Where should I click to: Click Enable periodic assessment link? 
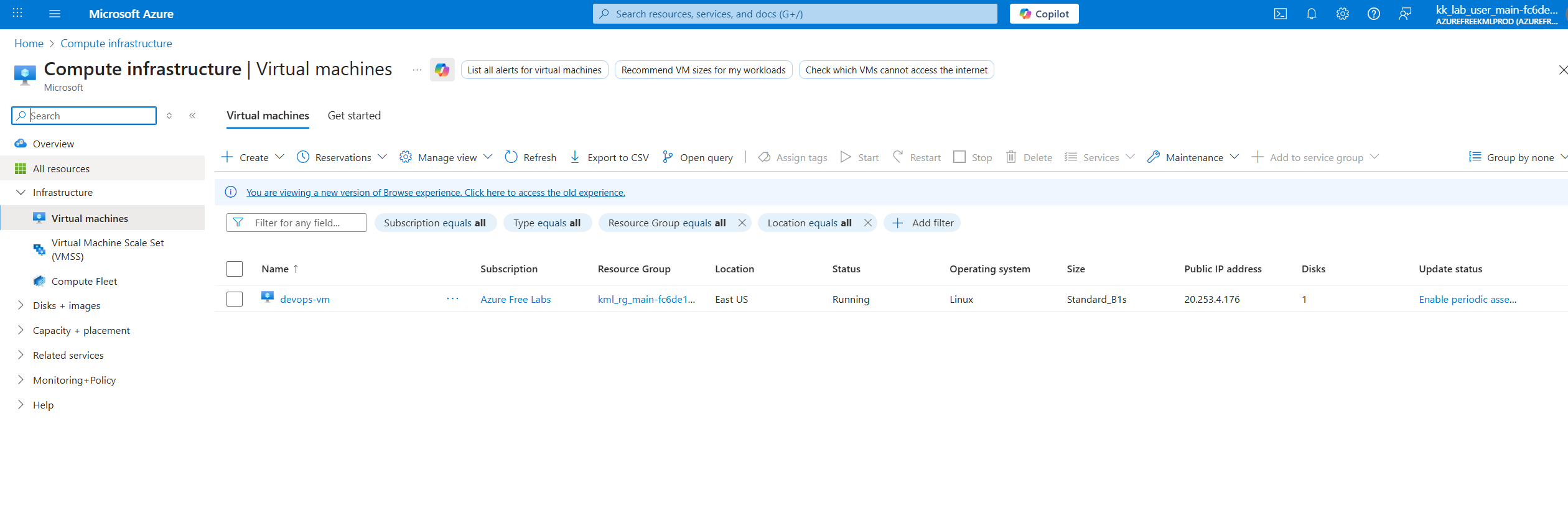coord(1468,299)
